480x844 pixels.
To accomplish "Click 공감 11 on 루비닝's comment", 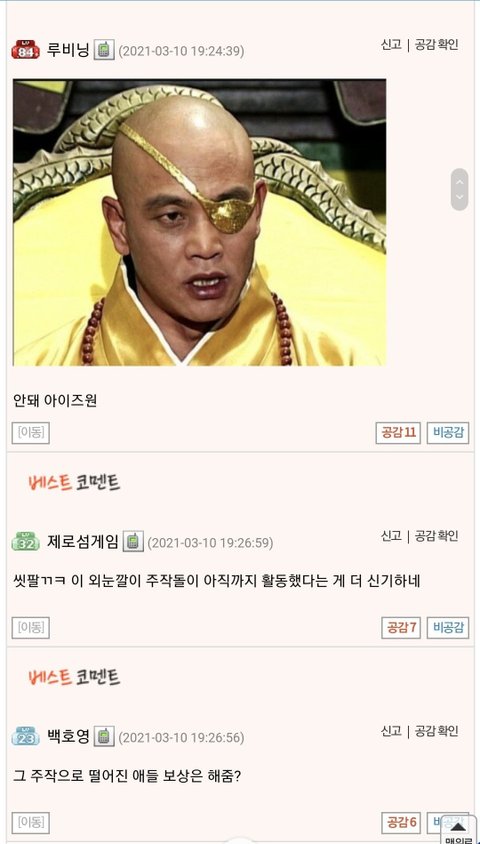I will pos(398,433).
